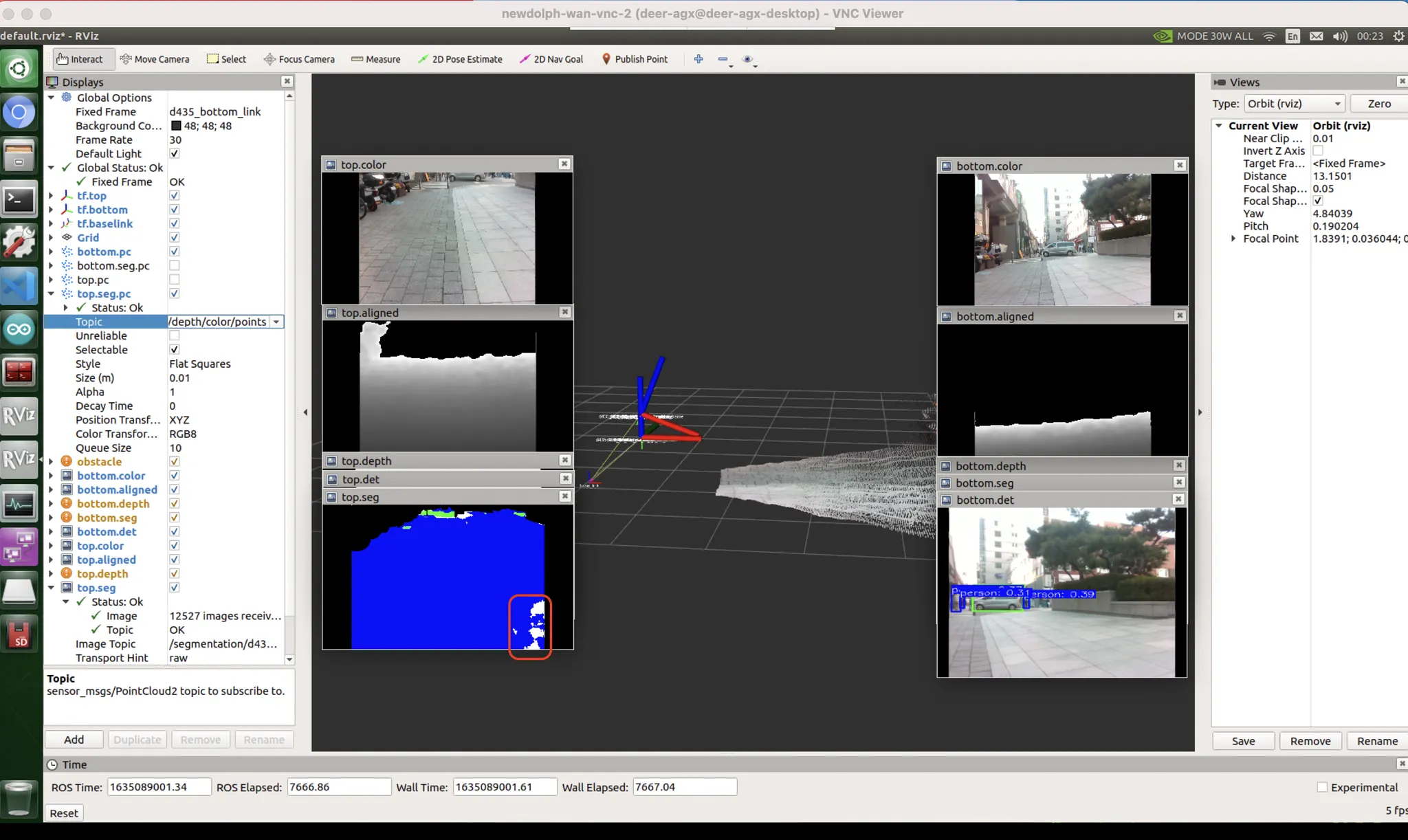The height and width of the screenshot is (840, 1408).
Task: Click the Add display button
Action: click(74, 740)
